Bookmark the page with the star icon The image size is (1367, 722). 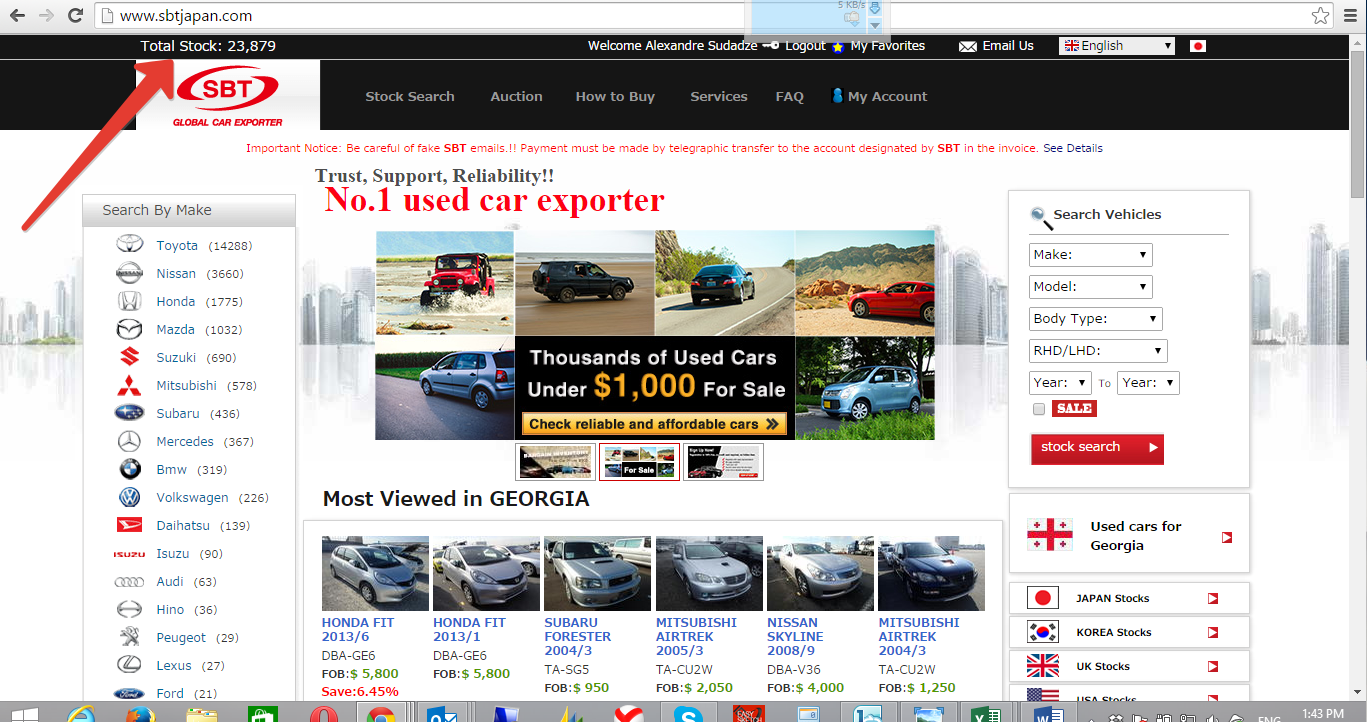pyautogui.click(x=1321, y=16)
